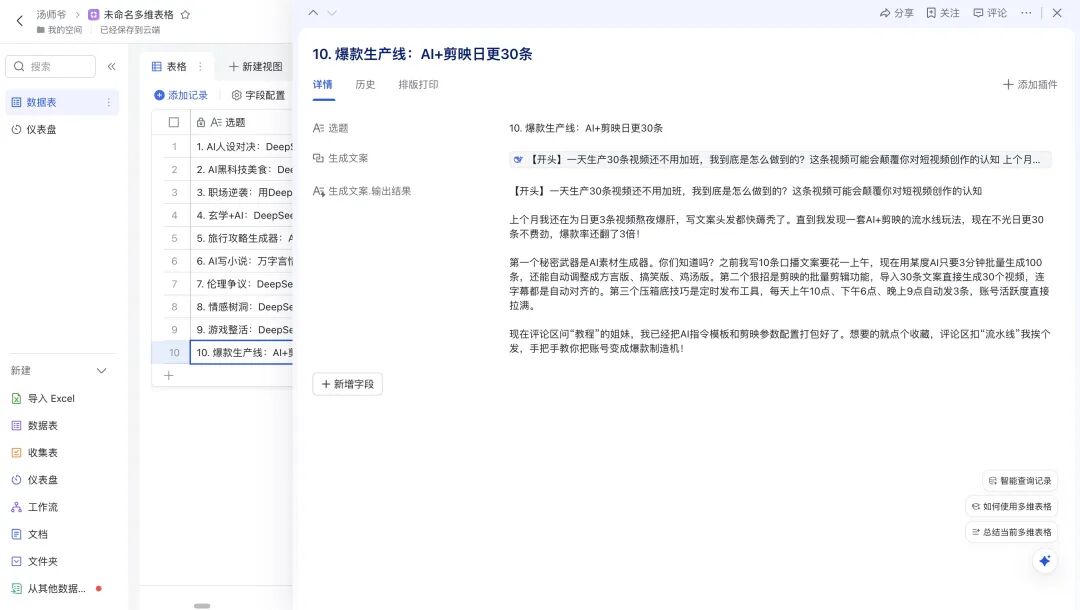Screen dimensions: 1080x610
Task: Go to the previous record arrow
Action: 313,13
